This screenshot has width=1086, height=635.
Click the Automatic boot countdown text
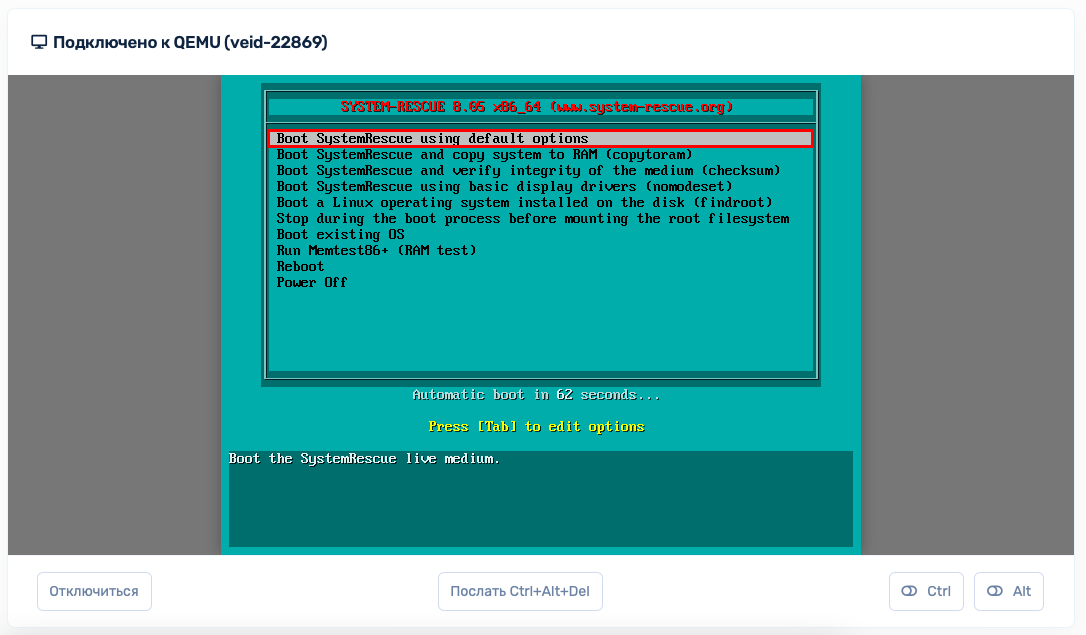point(536,395)
